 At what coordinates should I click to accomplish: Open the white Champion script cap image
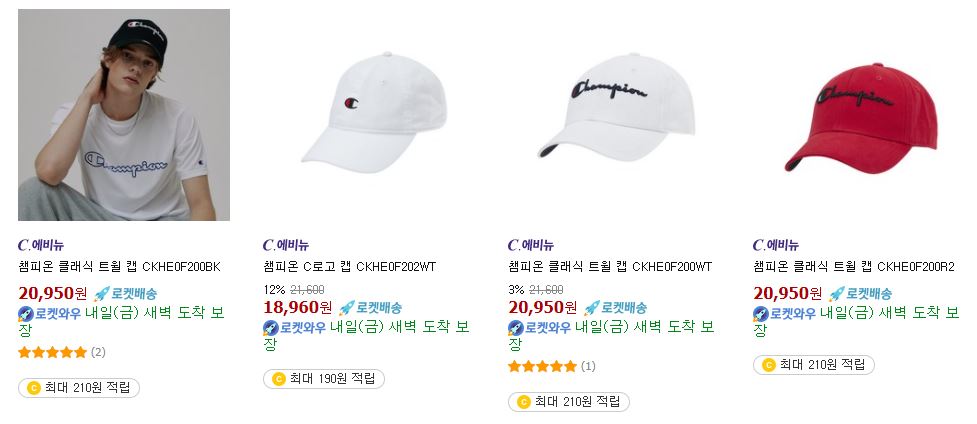click(614, 115)
